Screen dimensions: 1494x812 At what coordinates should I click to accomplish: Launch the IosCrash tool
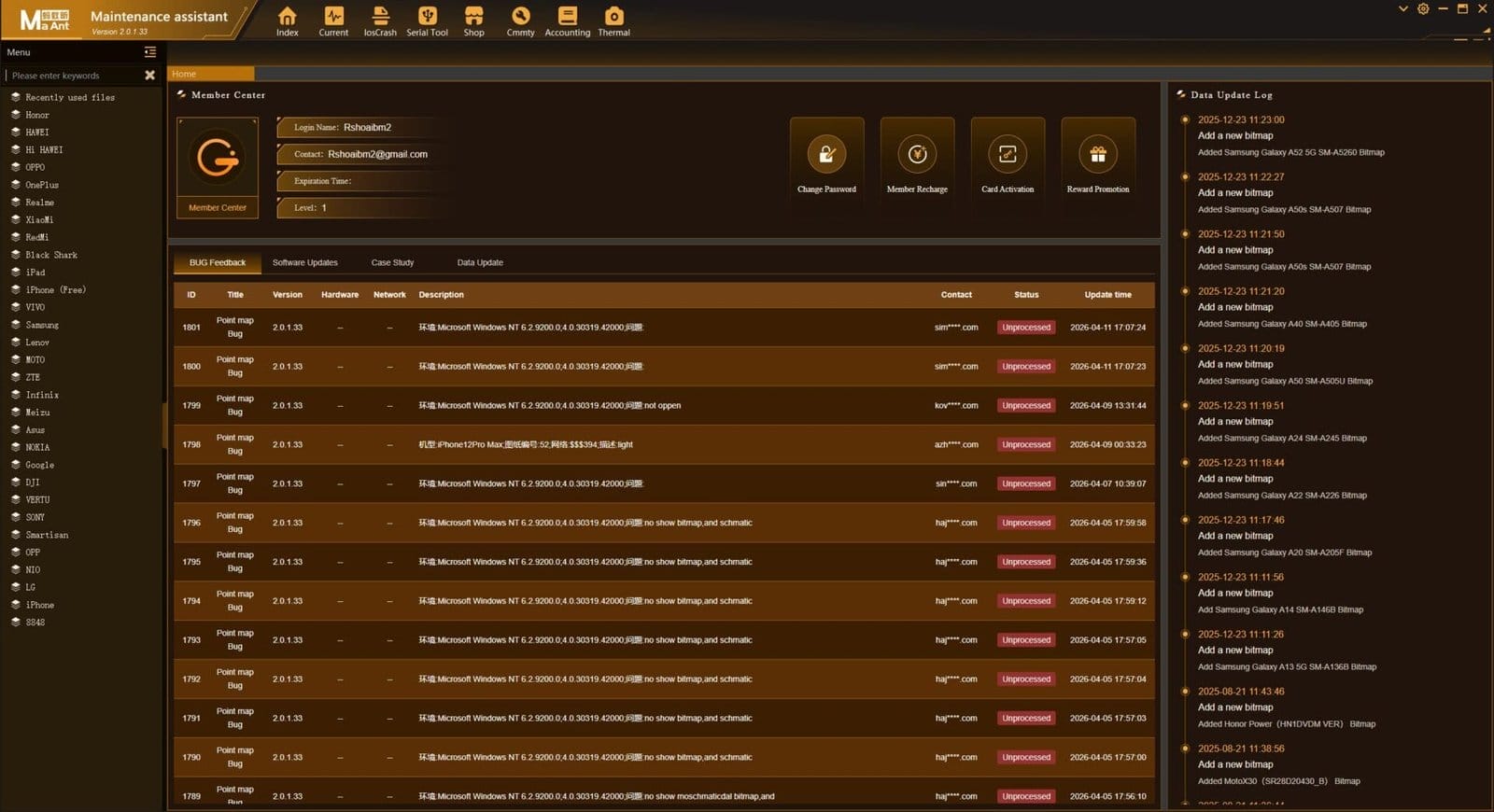pyautogui.click(x=380, y=21)
